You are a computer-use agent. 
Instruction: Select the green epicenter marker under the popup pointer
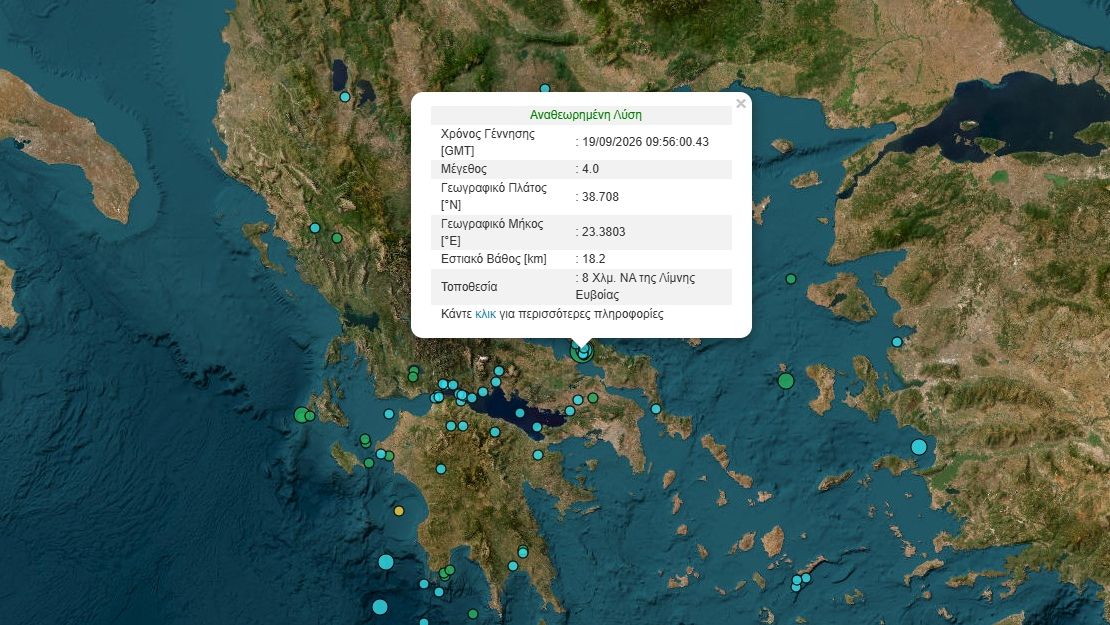tap(581, 352)
